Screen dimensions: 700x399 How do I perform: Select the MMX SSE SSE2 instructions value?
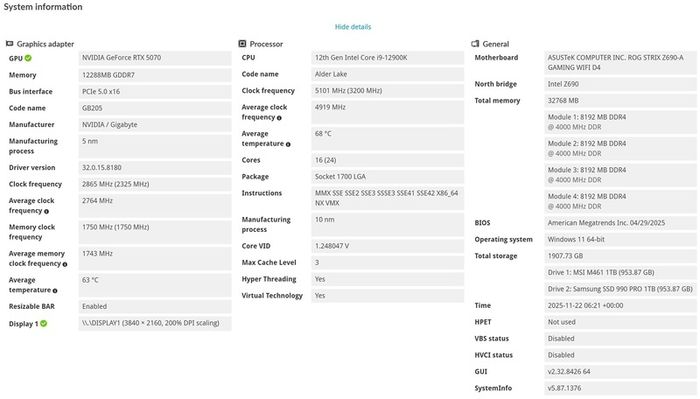388,198
